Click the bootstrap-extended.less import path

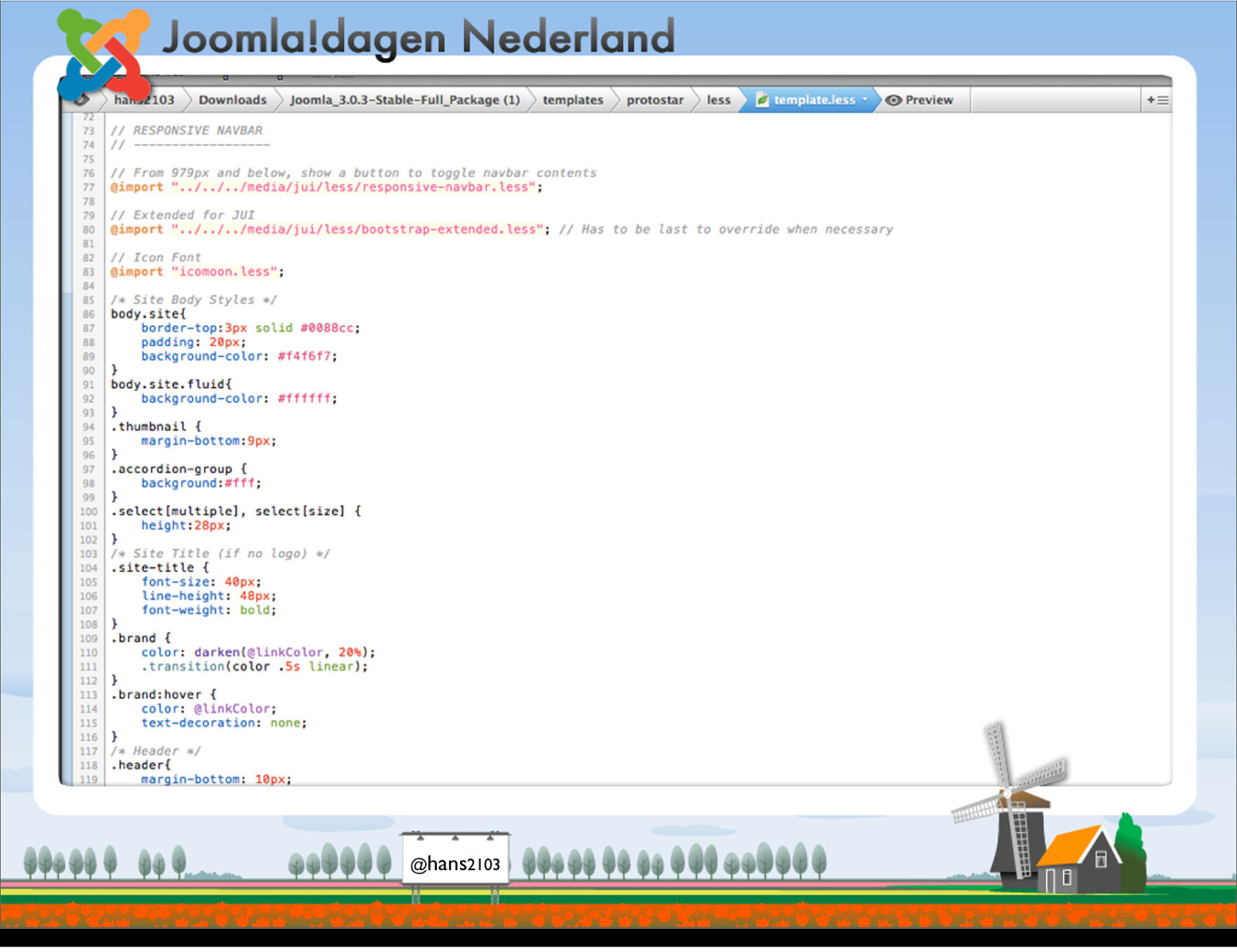click(x=357, y=229)
